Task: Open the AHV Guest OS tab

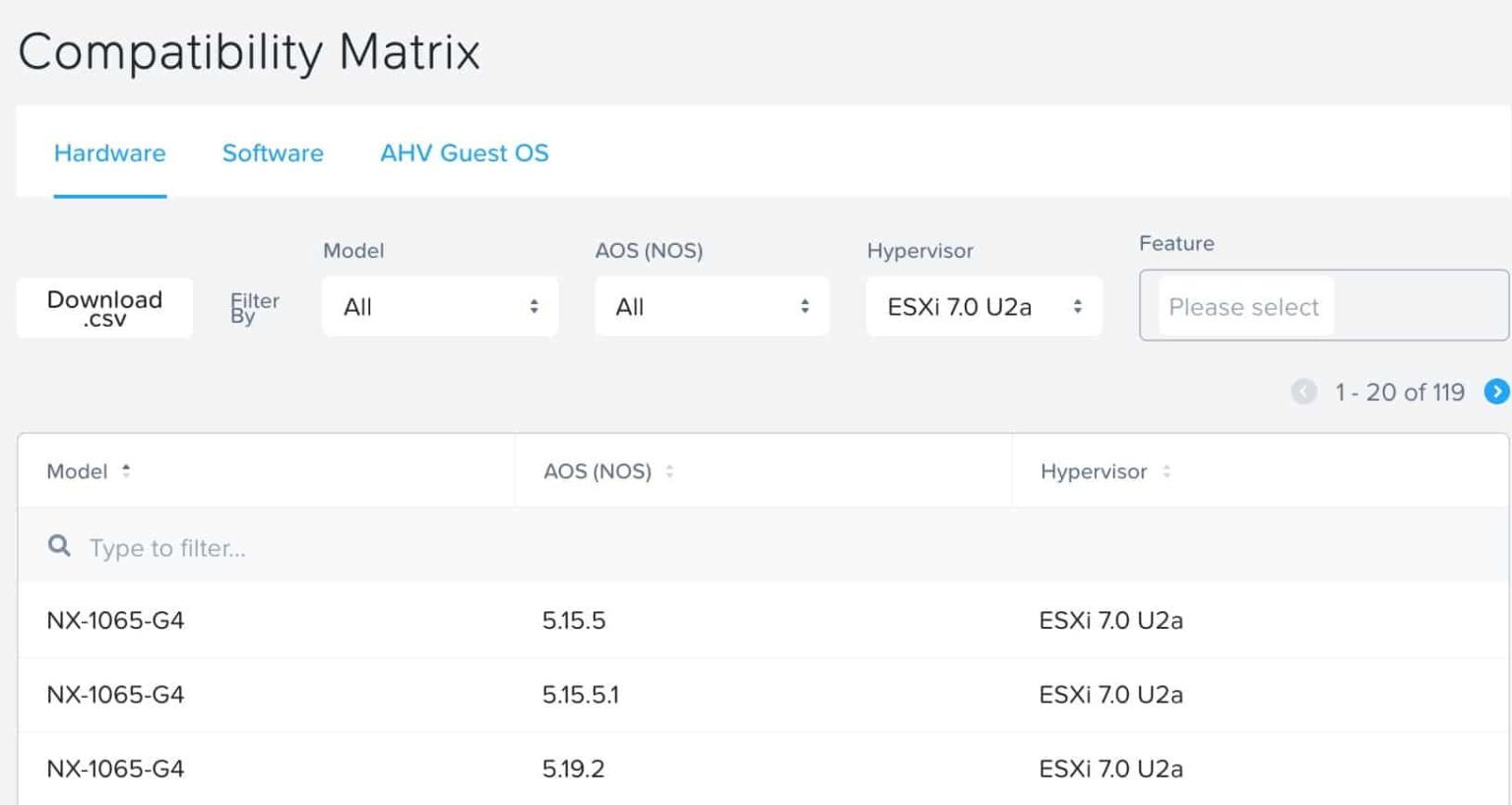Action: coord(464,154)
